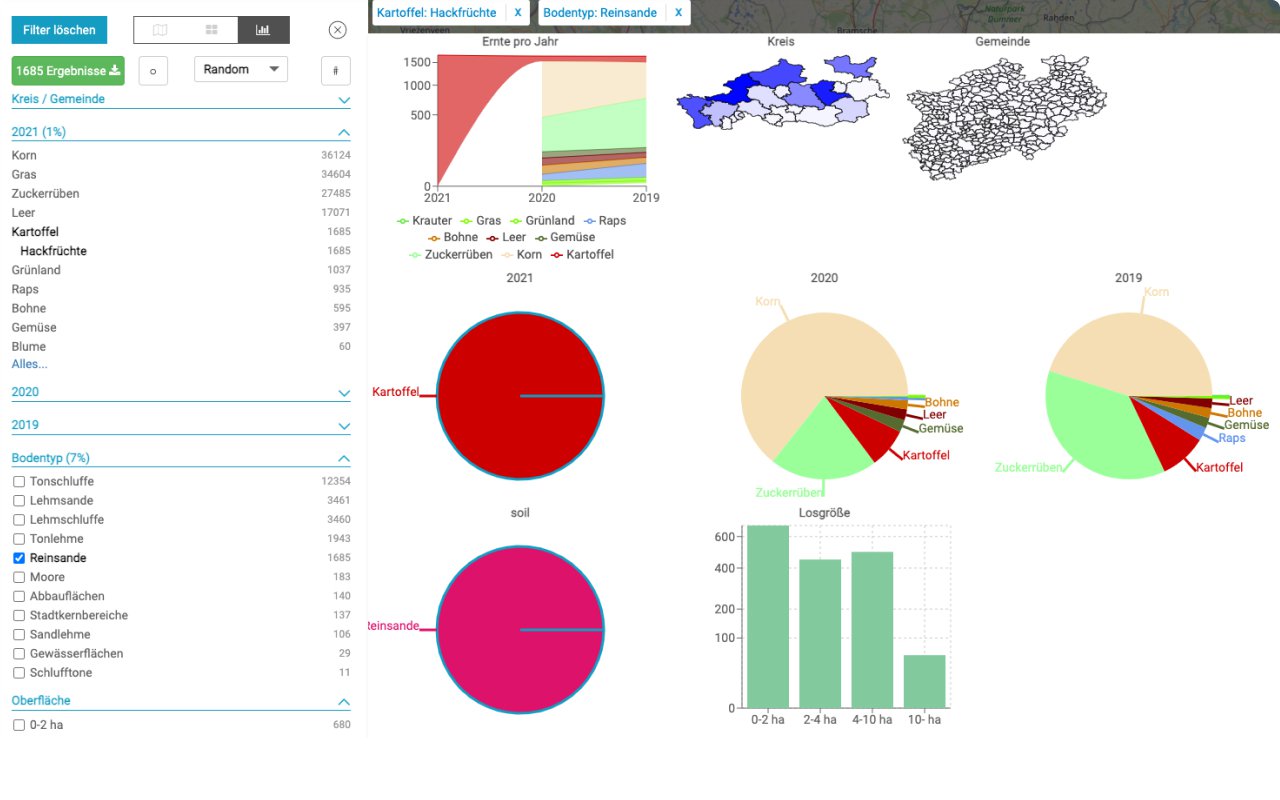The width and height of the screenshot is (1280, 800).
Task: Open the Random sort dropdown
Action: coord(241,69)
